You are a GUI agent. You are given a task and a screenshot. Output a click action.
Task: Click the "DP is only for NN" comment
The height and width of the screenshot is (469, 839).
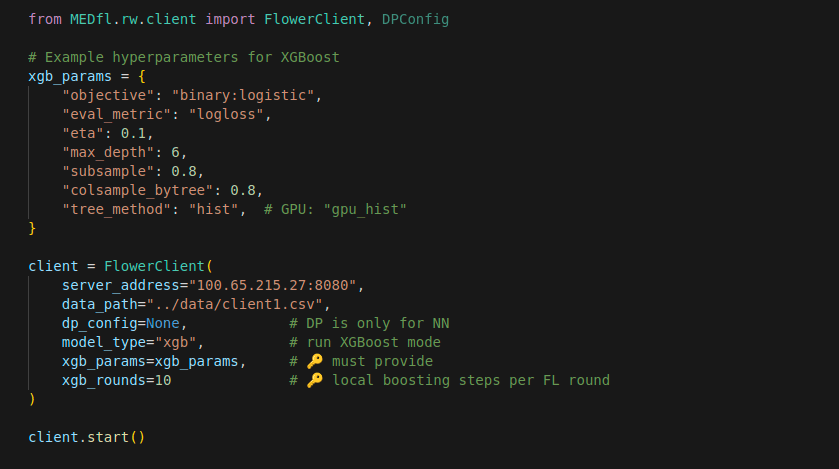(369, 323)
